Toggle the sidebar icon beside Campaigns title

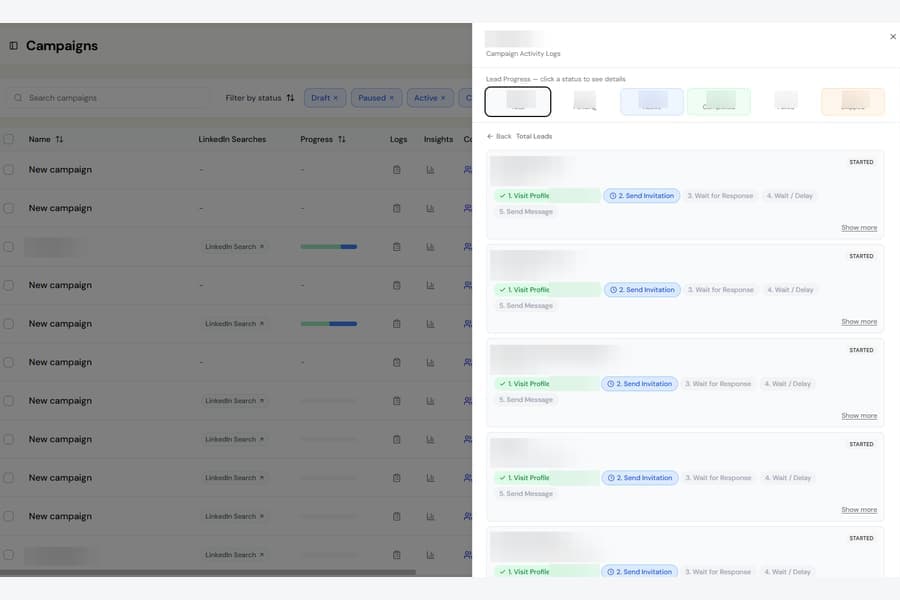(13, 45)
